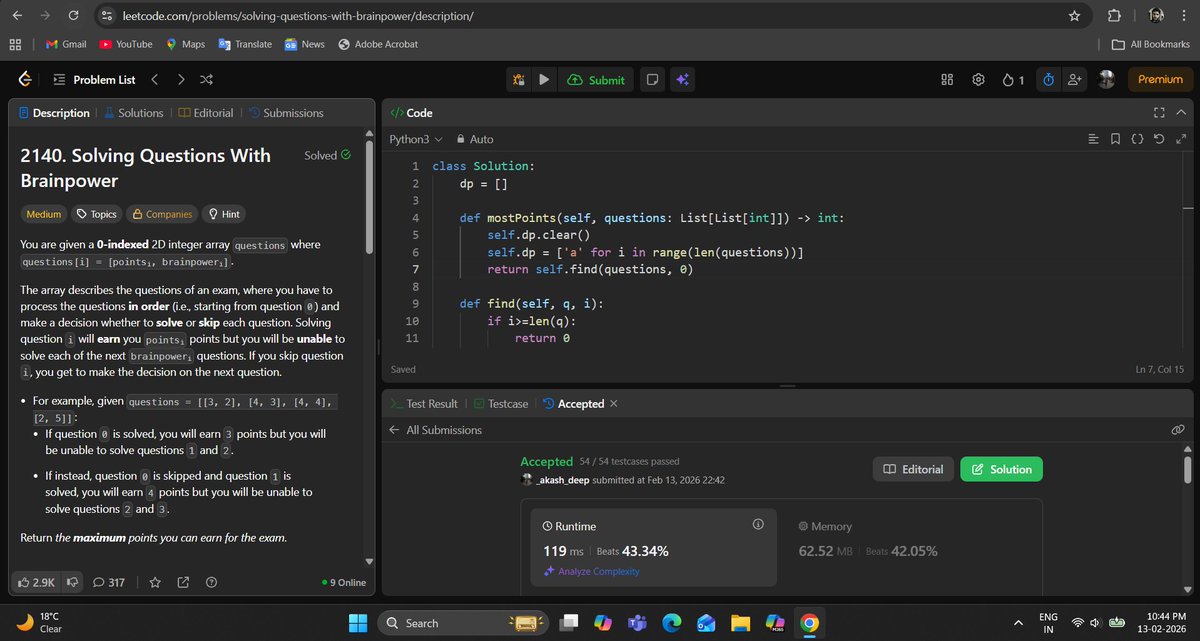Click the green Submit button
This screenshot has height=641, width=1200.
tap(596, 80)
